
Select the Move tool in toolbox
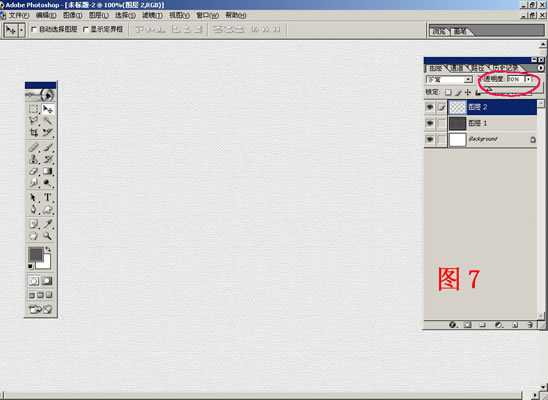[47, 109]
